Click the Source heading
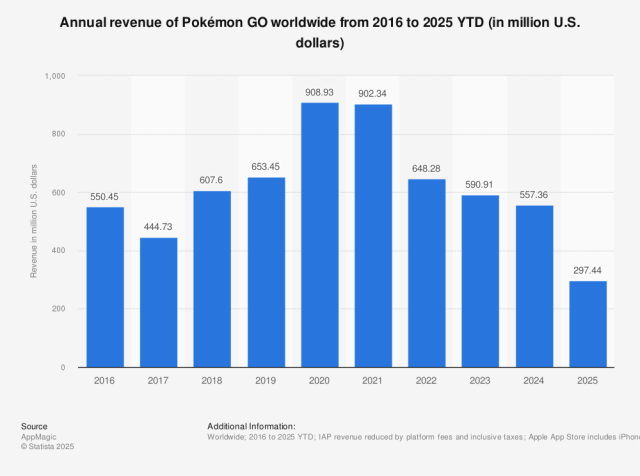 [34, 426]
